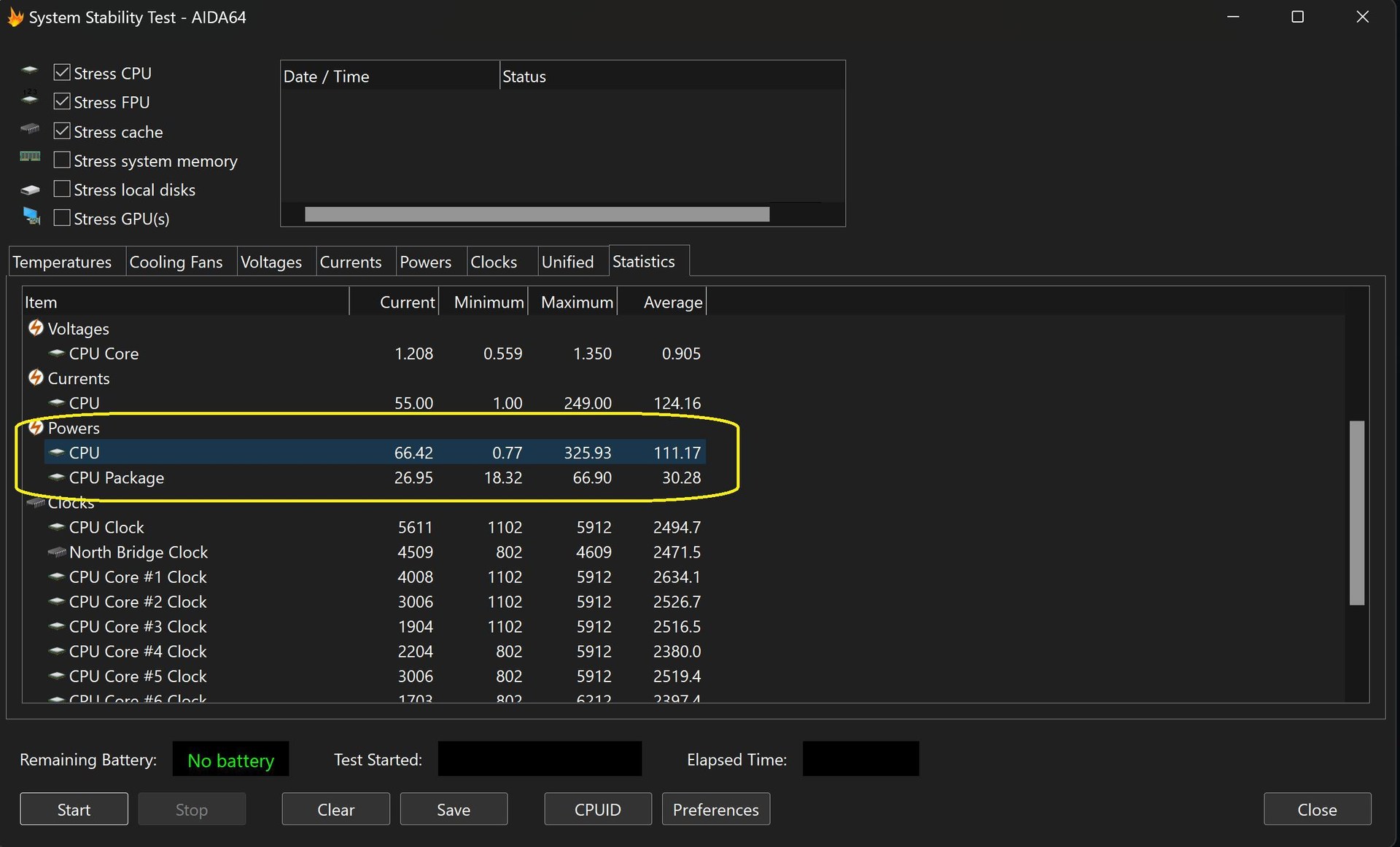Uncheck the Stress CPU checkbox
The image size is (1400, 847).
click(62, 73)
